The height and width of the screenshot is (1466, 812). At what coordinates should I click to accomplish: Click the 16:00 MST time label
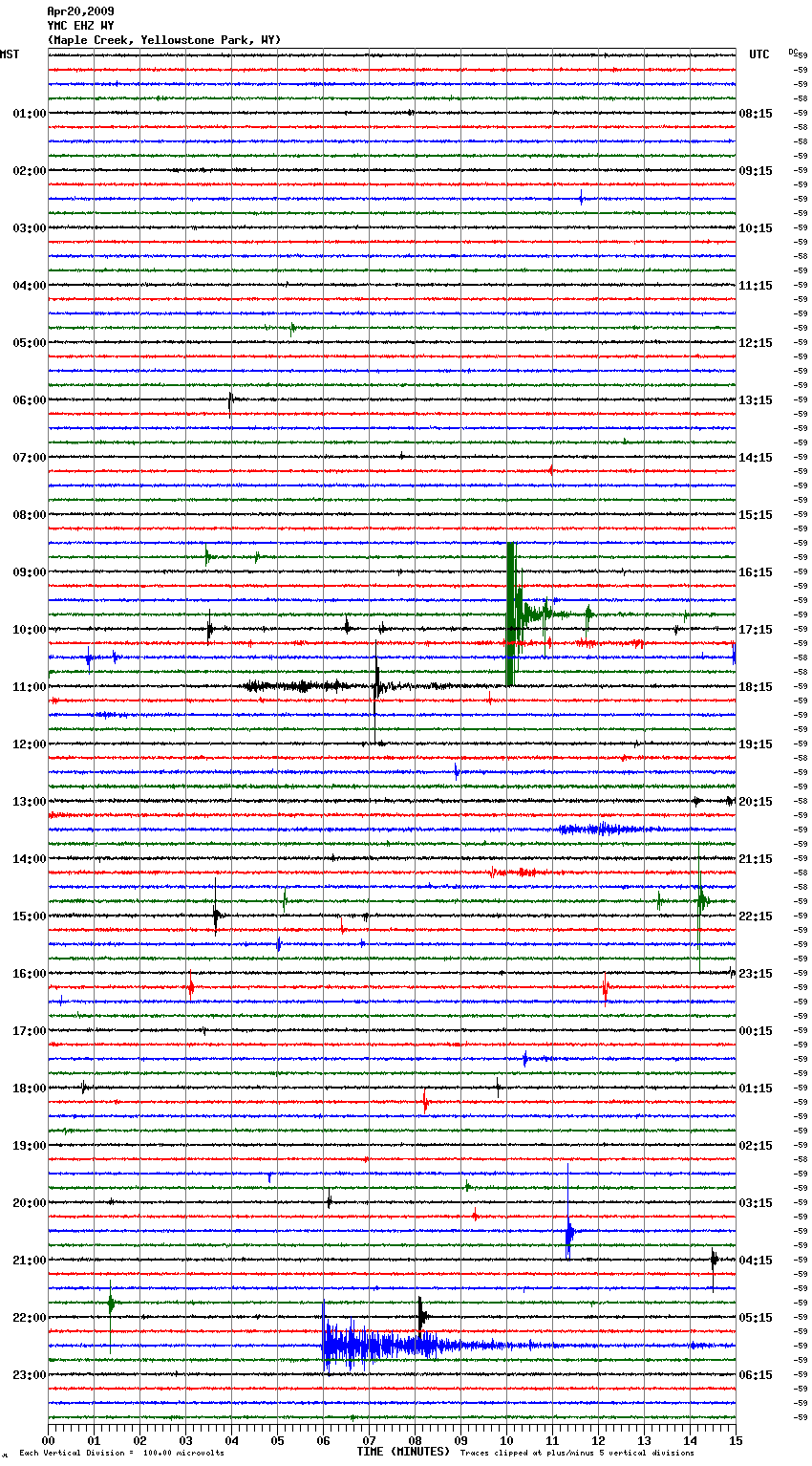pyautogui.click(x=30, y=974)
